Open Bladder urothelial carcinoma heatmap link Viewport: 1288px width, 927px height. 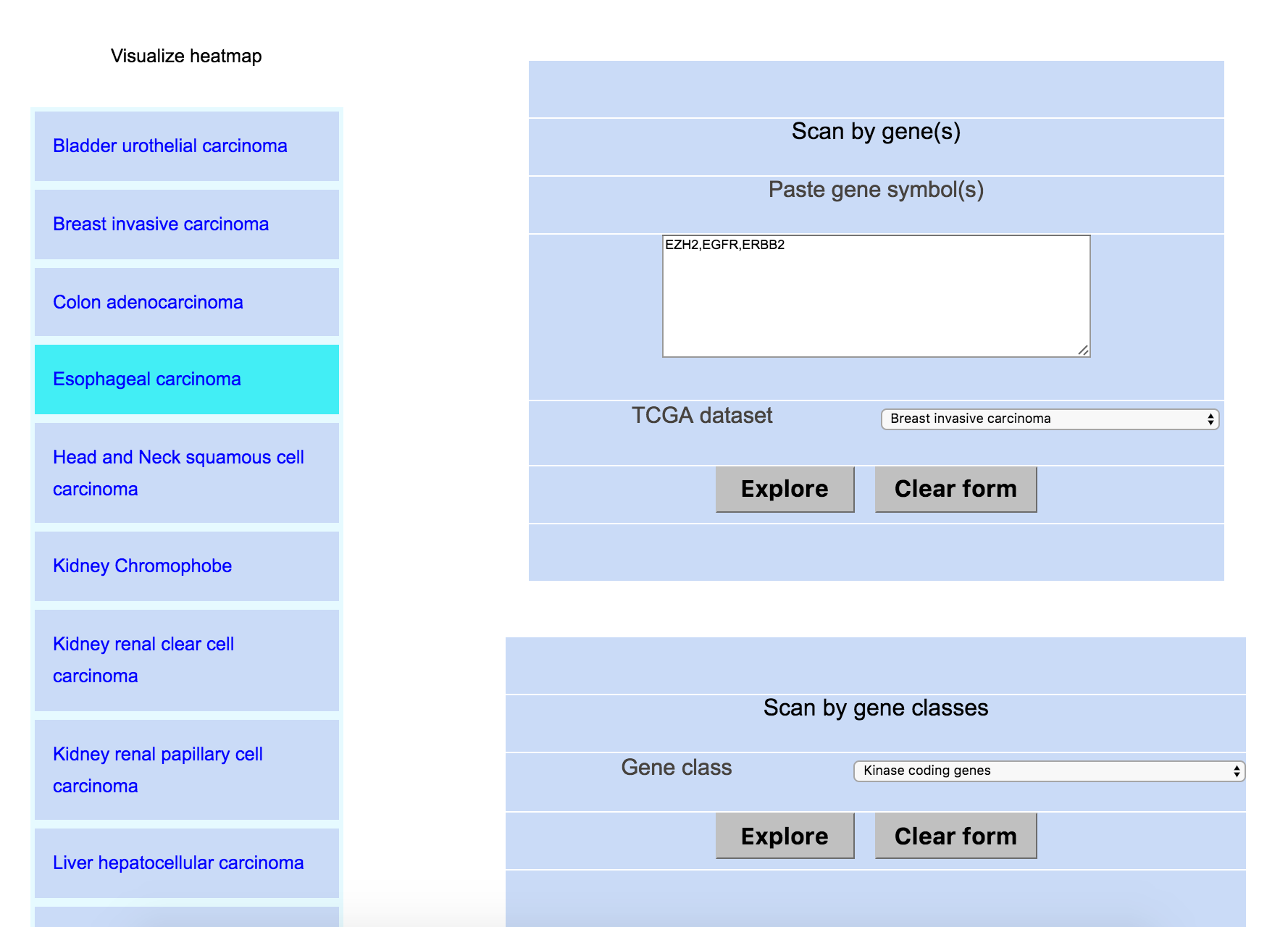pyautogui.click(x=170, y=146)
